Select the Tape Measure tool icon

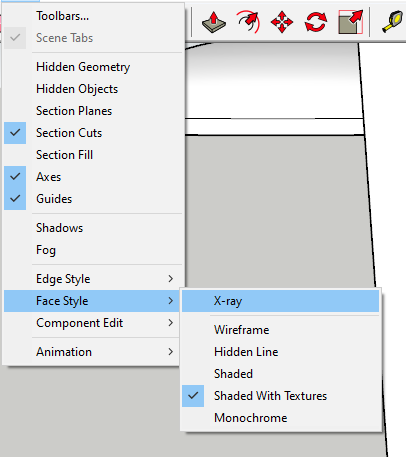392,22
